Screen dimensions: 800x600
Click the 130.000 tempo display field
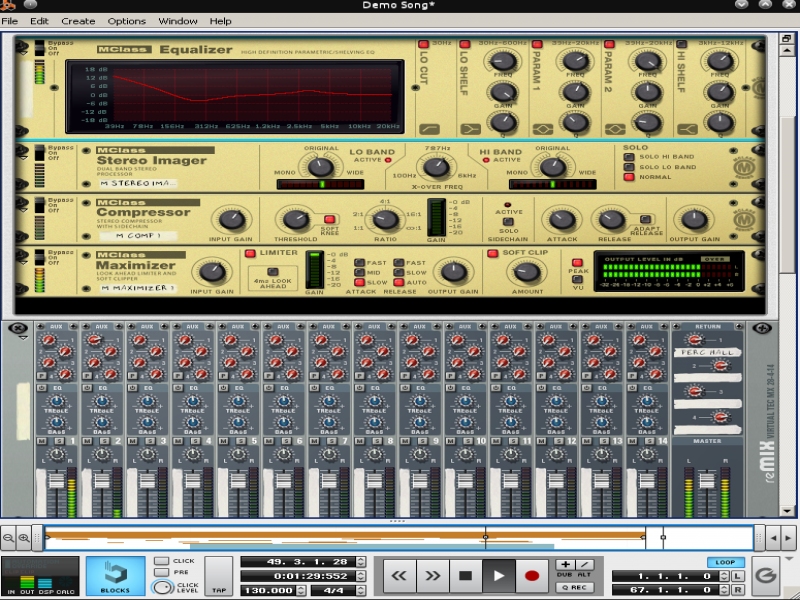point(272,590)
